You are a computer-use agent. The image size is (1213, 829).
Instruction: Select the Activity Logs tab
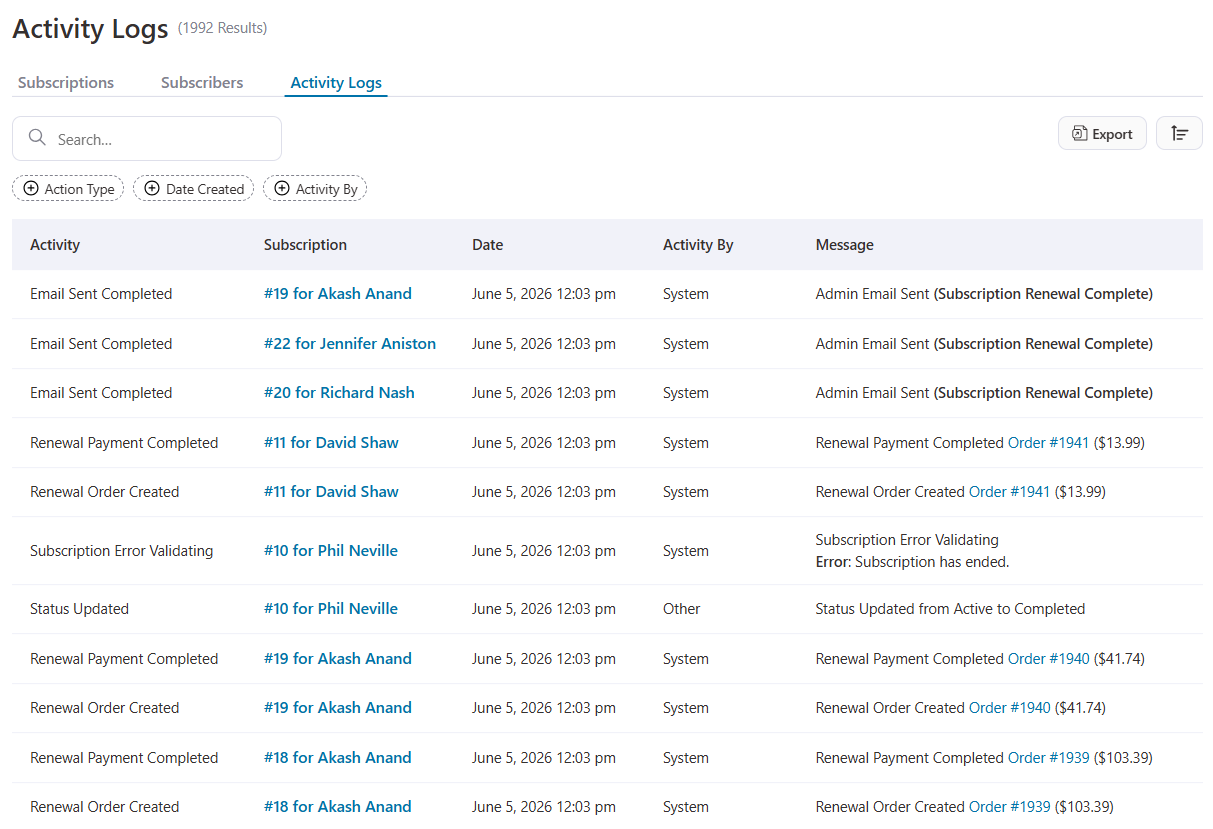tap(336, 83)
